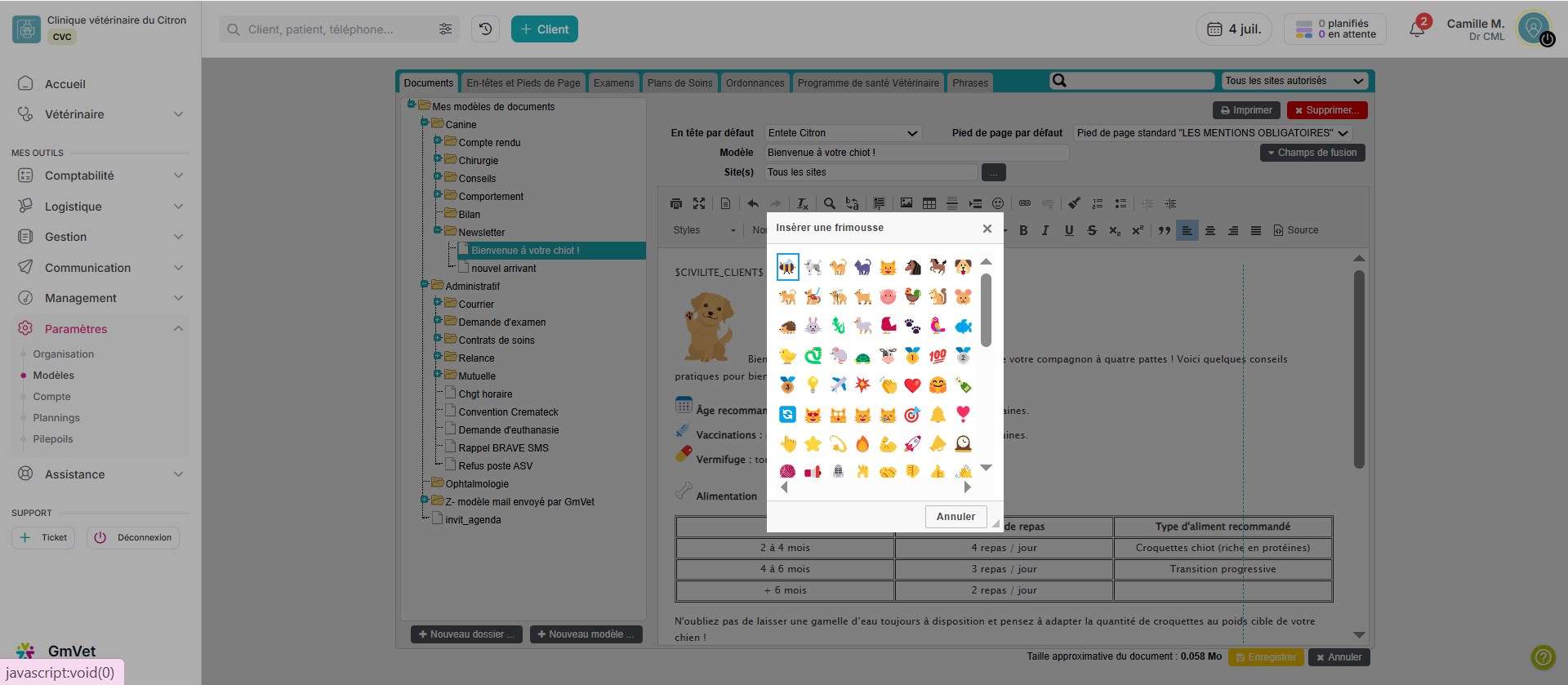1568x685 pixels.
Task: Expand the Chirurgie folder
Action: tap(438, 158)
